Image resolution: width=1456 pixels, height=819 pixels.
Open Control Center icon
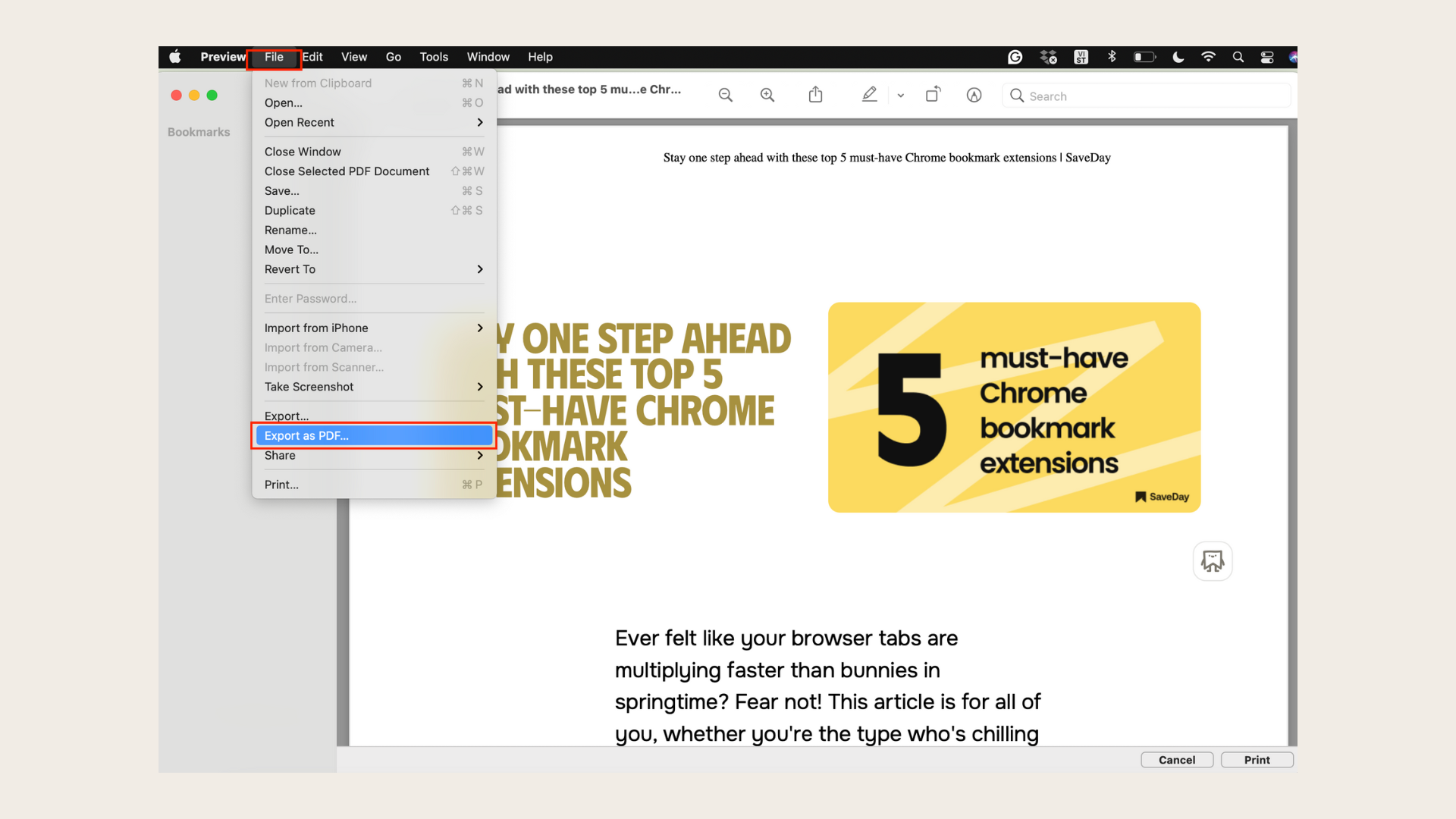coord(1267,57)
